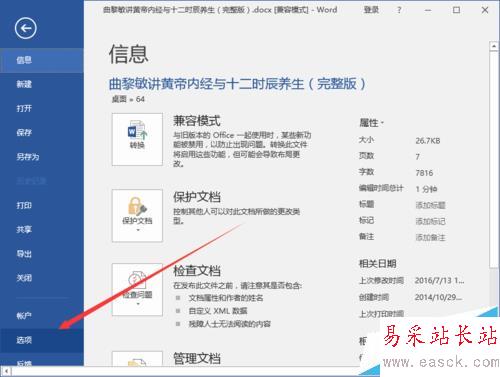The width and height of the screenshot is (500, 377).
Task: Click the 转换 compatibility convert button
Action: pos(137,139)
